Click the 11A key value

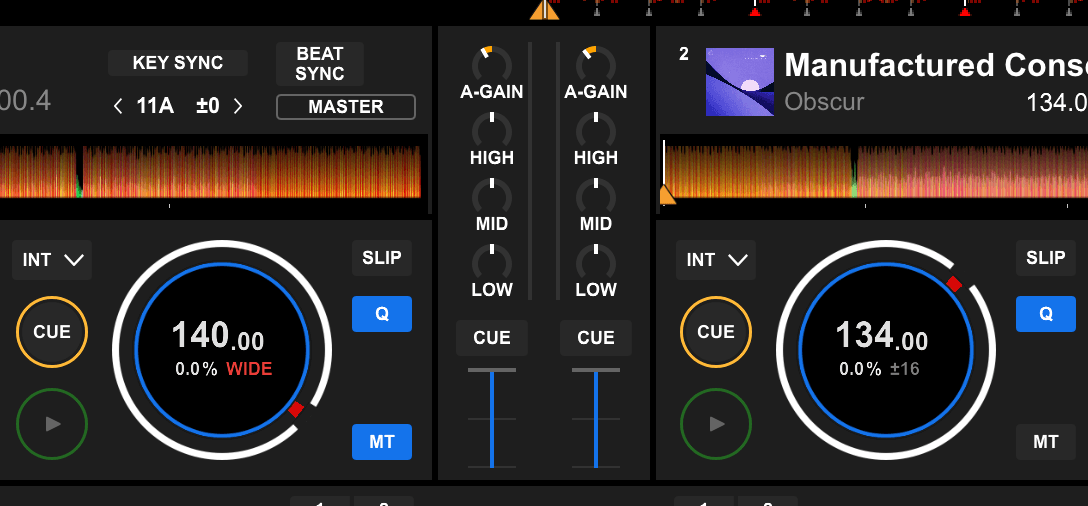(155, 106)
